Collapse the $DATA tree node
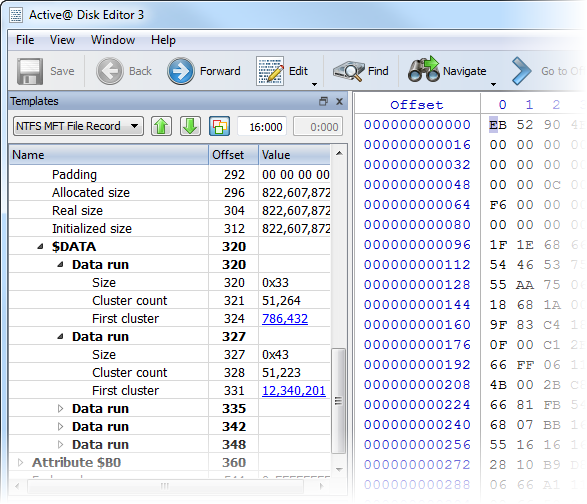 [40, 246]
